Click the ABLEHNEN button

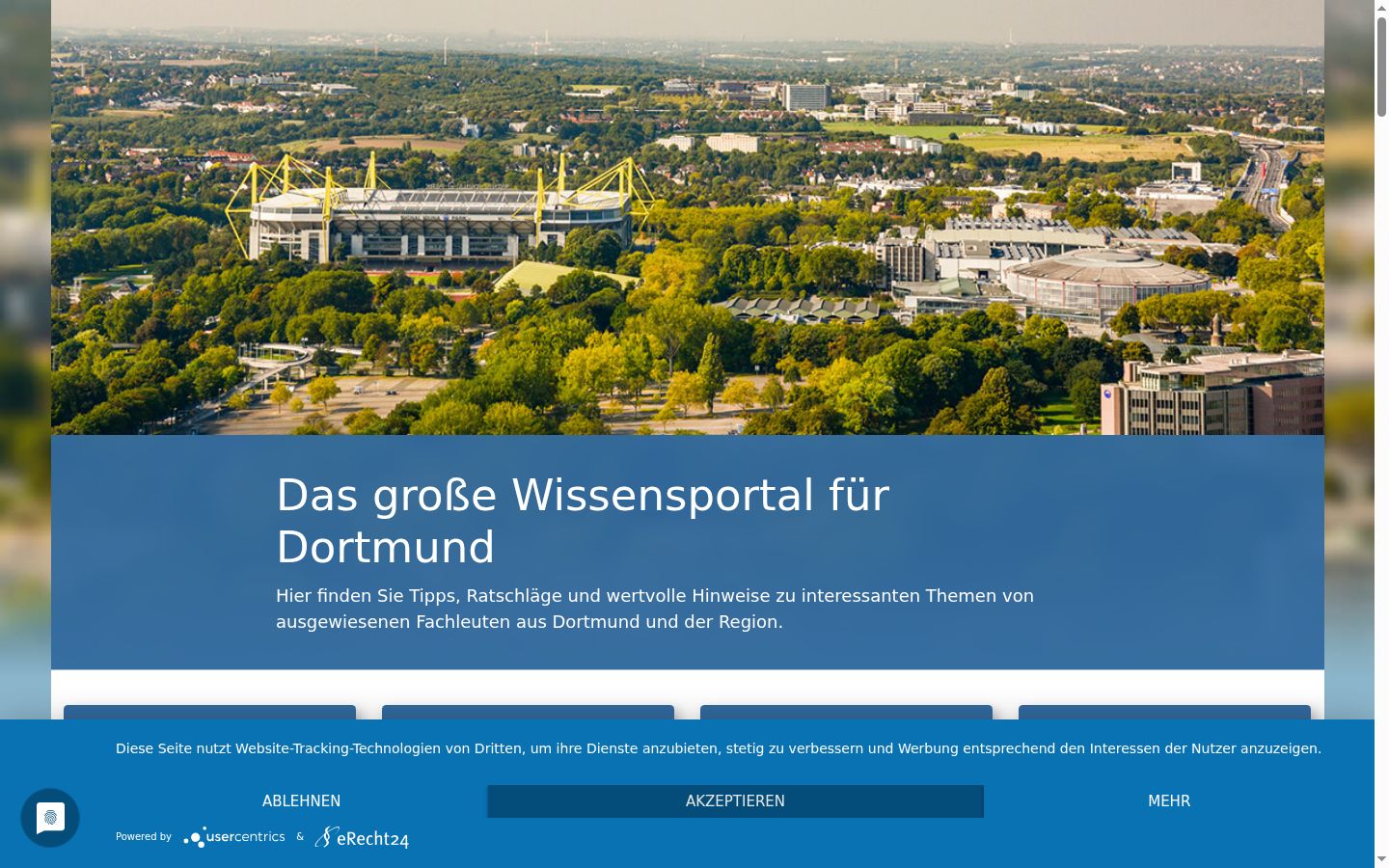click(x=301, y=801)
